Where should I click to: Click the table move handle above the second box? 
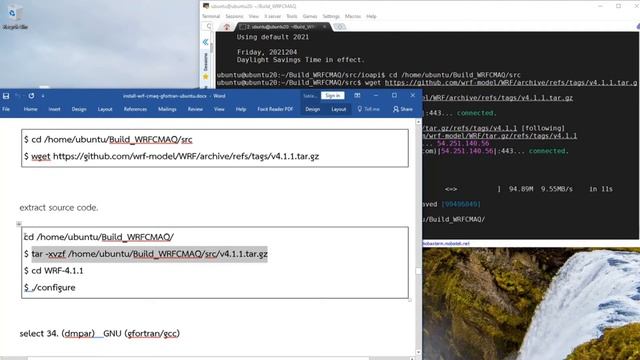19,224
